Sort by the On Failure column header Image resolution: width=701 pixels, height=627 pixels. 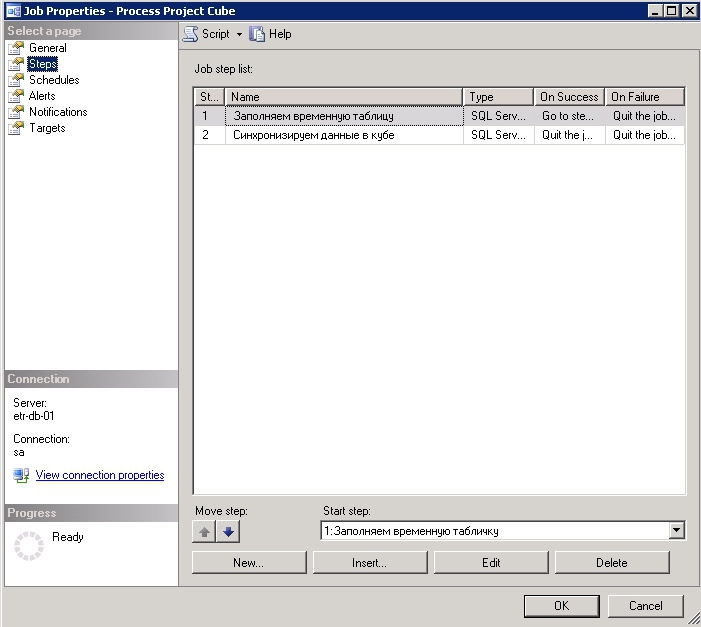(645, 97)
